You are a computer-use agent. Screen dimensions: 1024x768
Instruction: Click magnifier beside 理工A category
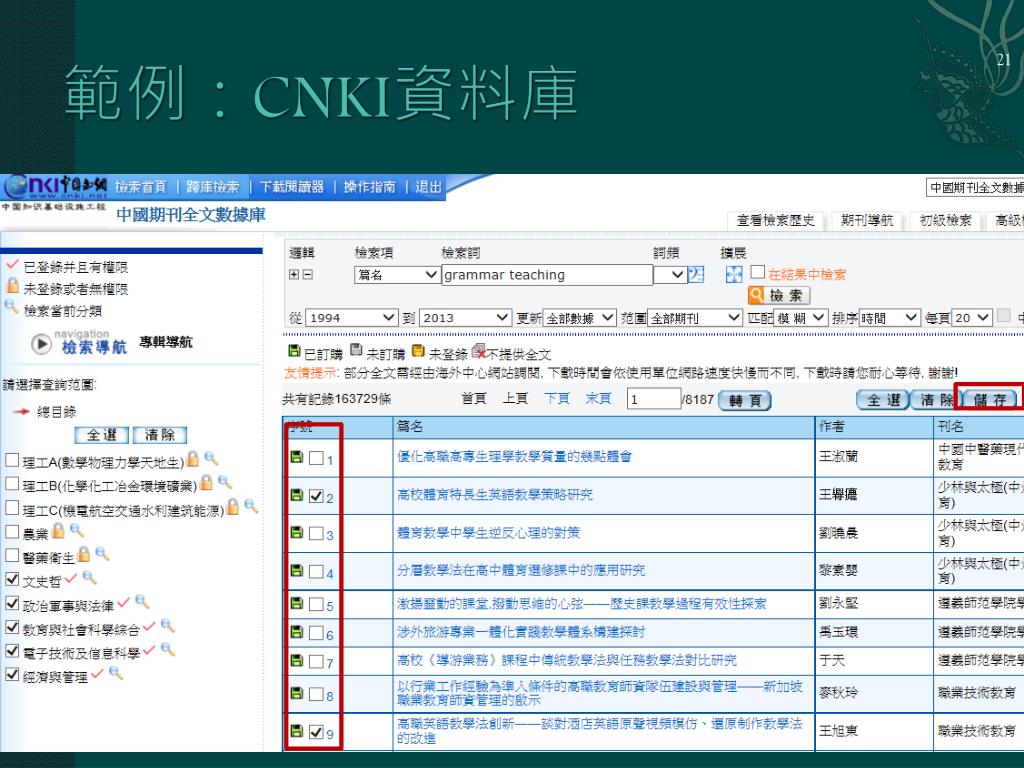click(x=211, y=458)
